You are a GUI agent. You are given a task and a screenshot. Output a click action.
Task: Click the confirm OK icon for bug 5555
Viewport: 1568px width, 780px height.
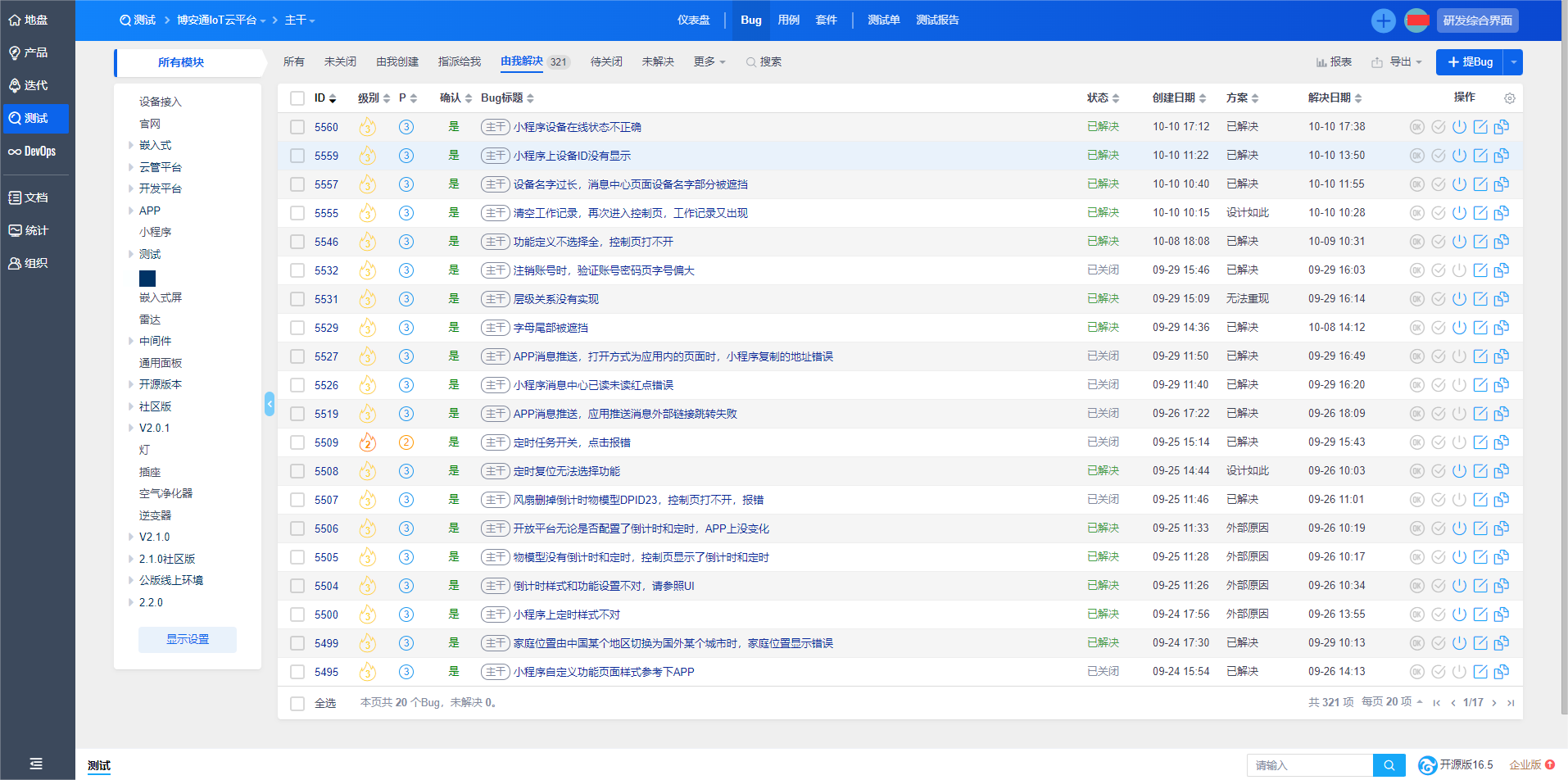coord(1416,213)
